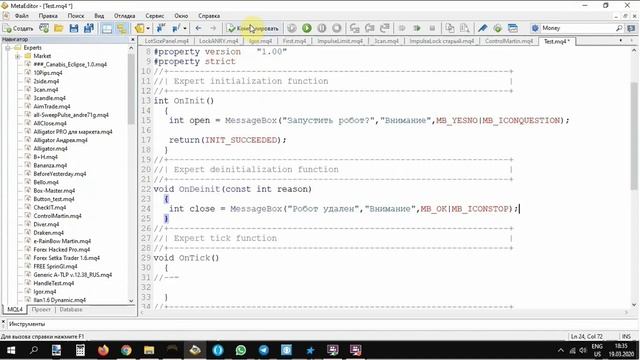The width and height of the screenshot is (640, 360).
Task: Open Firefox from the taskbar
Action: pos(103,350)
